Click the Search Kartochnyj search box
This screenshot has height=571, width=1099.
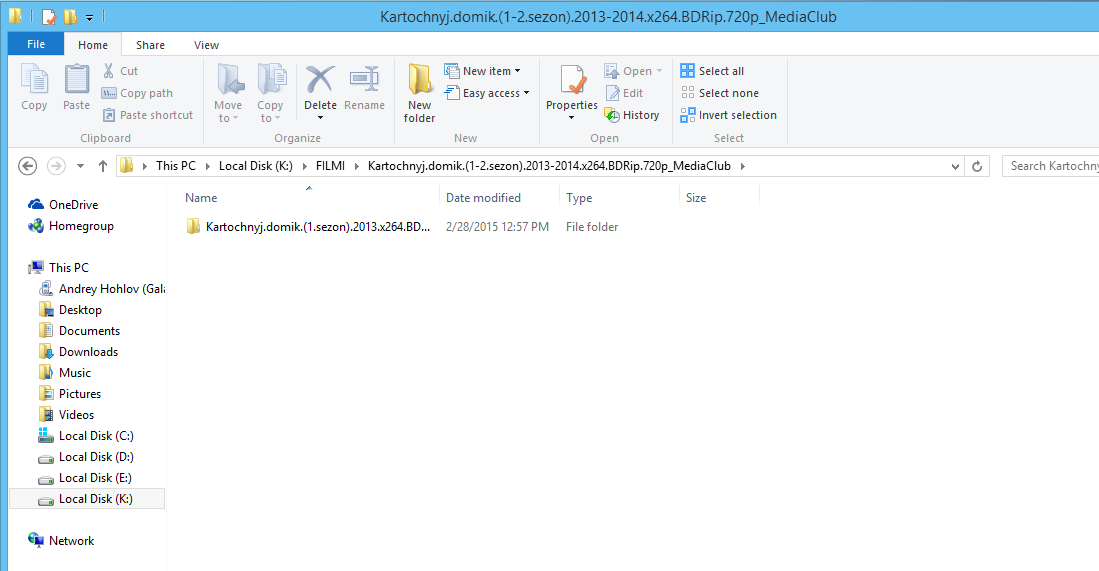(1051, 166)
